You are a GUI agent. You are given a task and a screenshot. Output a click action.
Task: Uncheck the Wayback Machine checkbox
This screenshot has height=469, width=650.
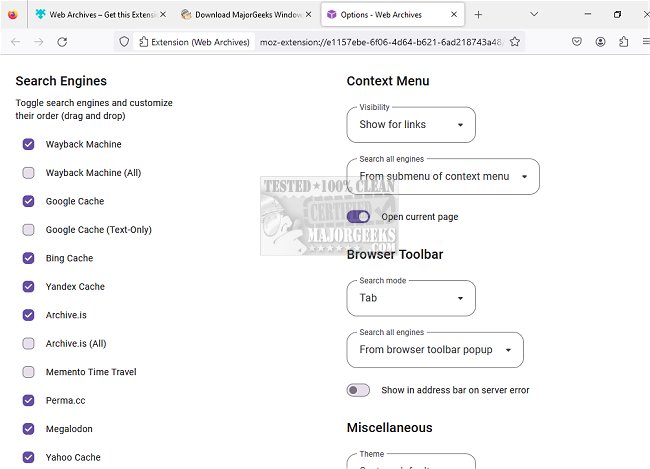(29, 144)
